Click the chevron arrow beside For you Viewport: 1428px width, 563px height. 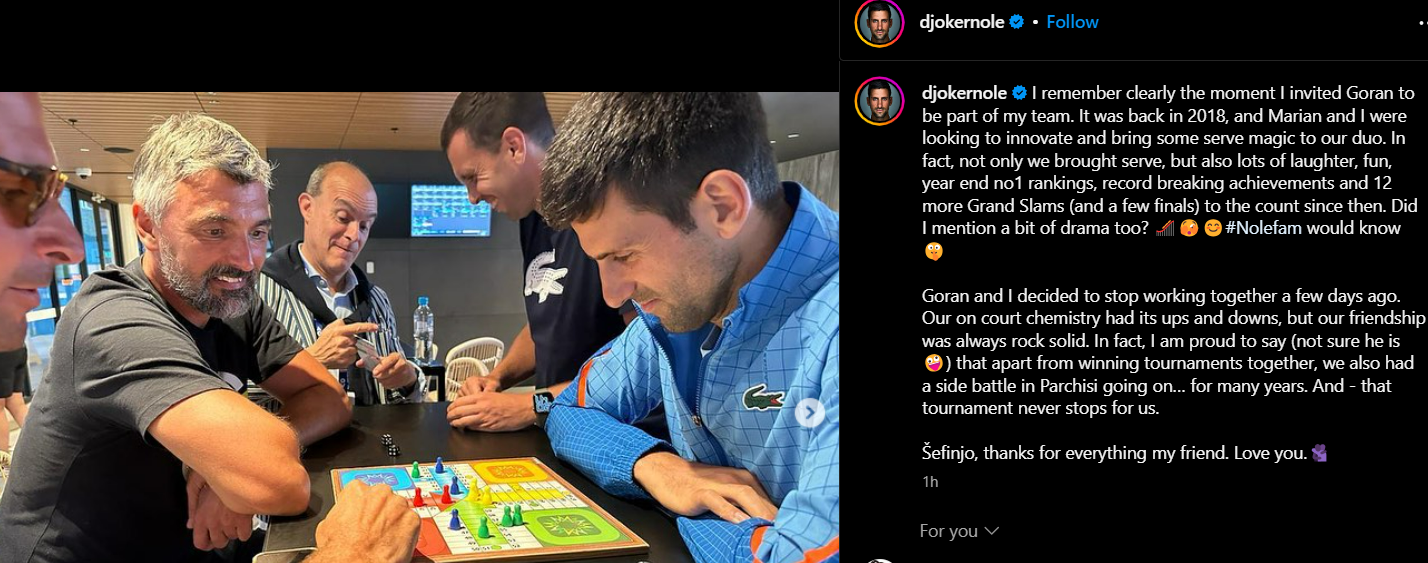tap(991, 531)
